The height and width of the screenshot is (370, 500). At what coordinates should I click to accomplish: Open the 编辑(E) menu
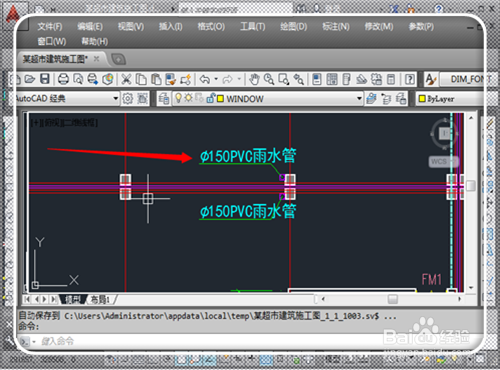90,27
